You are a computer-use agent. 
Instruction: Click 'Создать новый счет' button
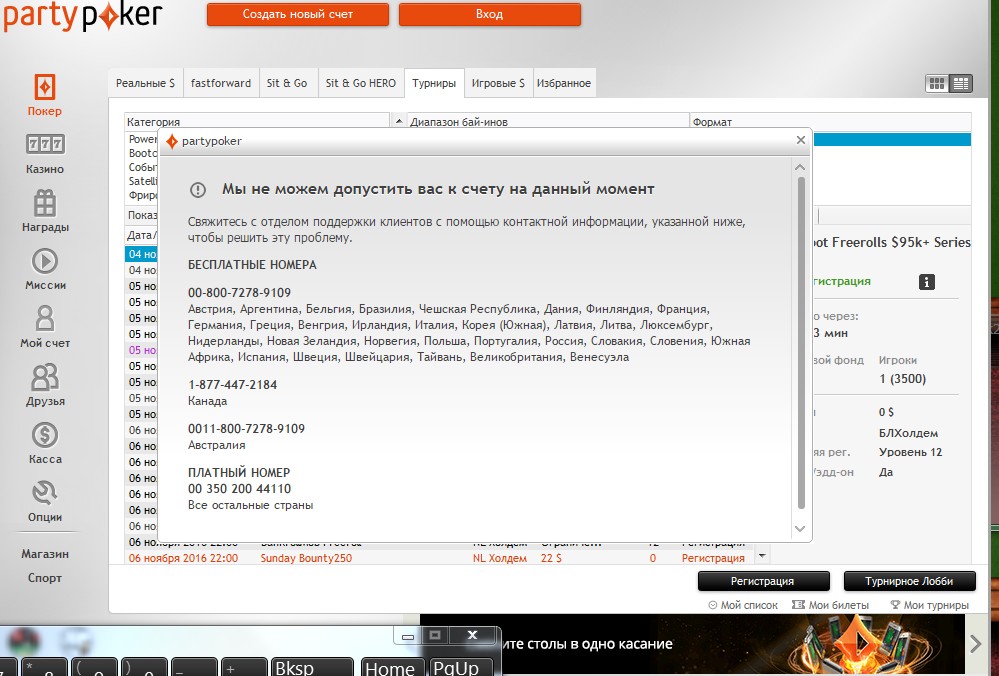point(298,14)
